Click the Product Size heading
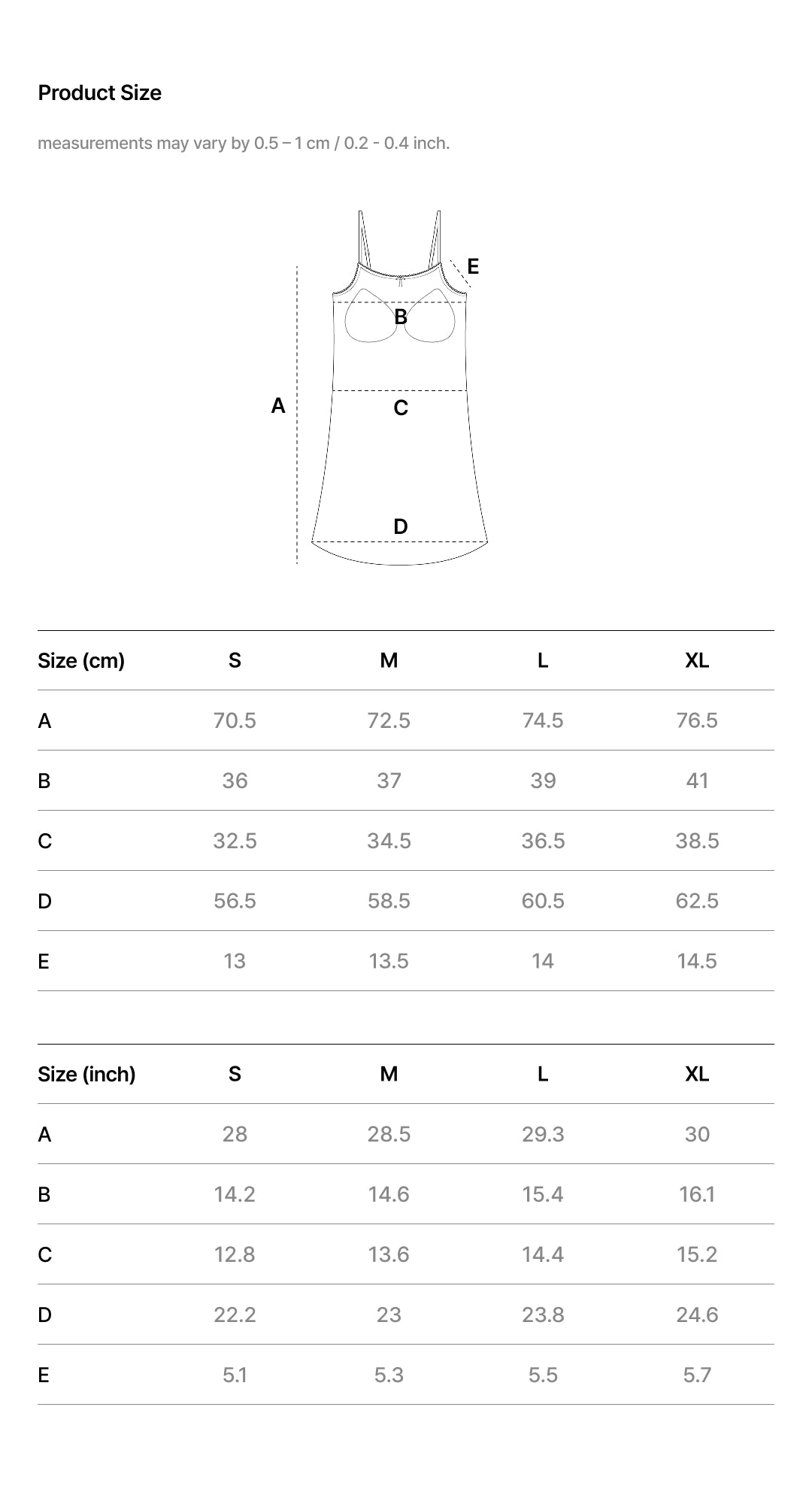 [100, 92]
